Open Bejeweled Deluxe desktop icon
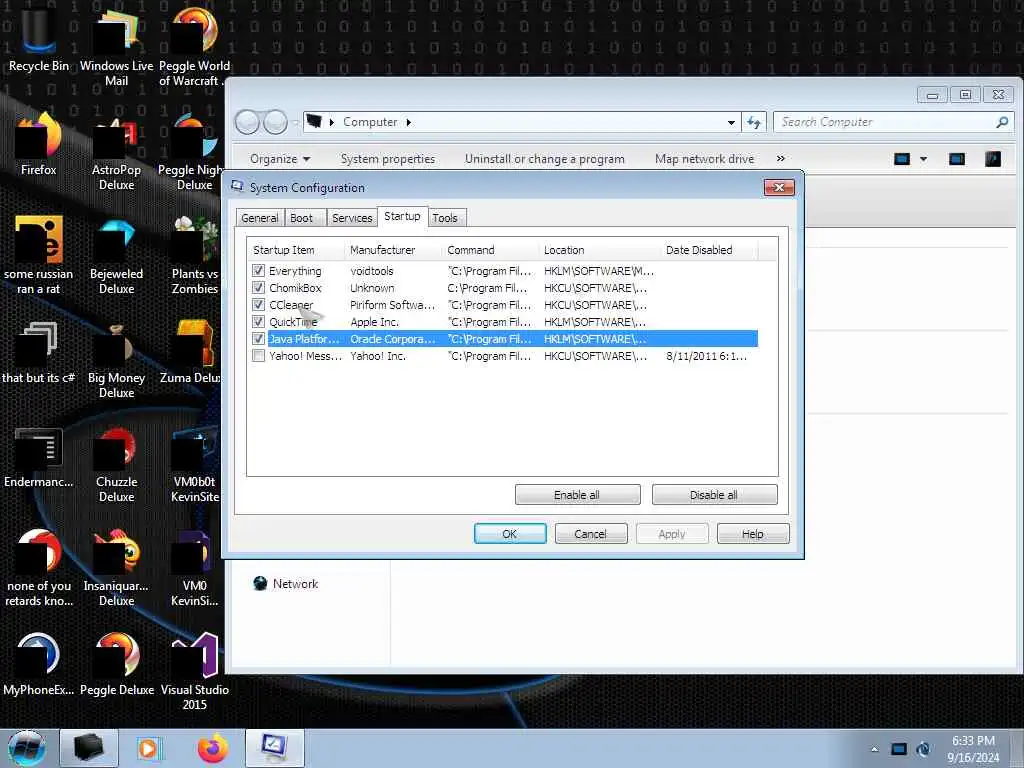Image resolution: width=1024 pixels, height=768 pixels. [x=116, y=255]
